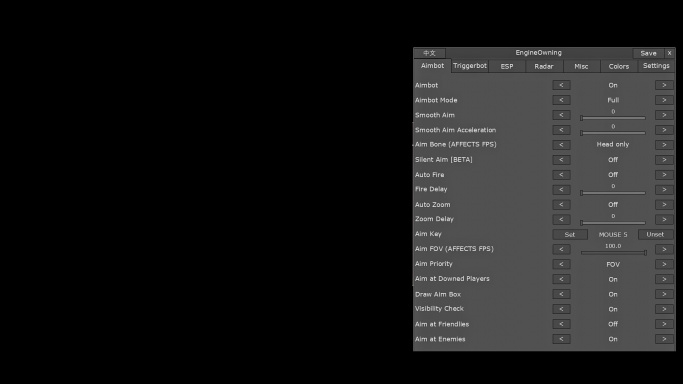Screen dimensions: 683x384
Task: Increase Fire Delay with right arrow
Action: (664, 189)
